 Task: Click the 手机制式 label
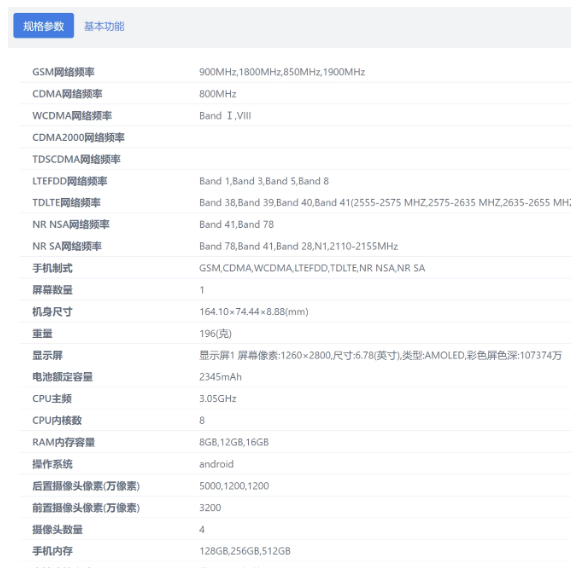(52, 268)
